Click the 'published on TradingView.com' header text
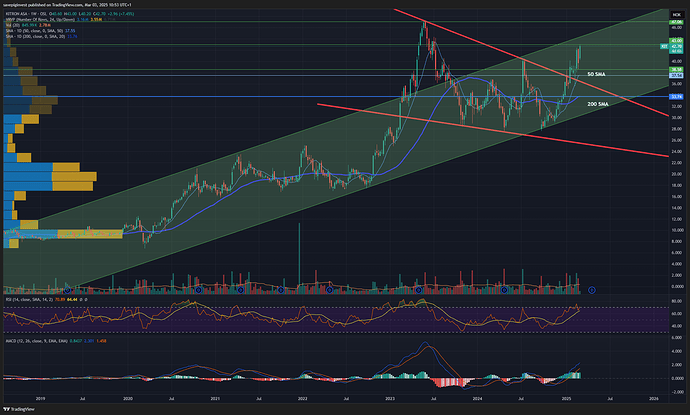The image size is (690, 415). (60, 4)
